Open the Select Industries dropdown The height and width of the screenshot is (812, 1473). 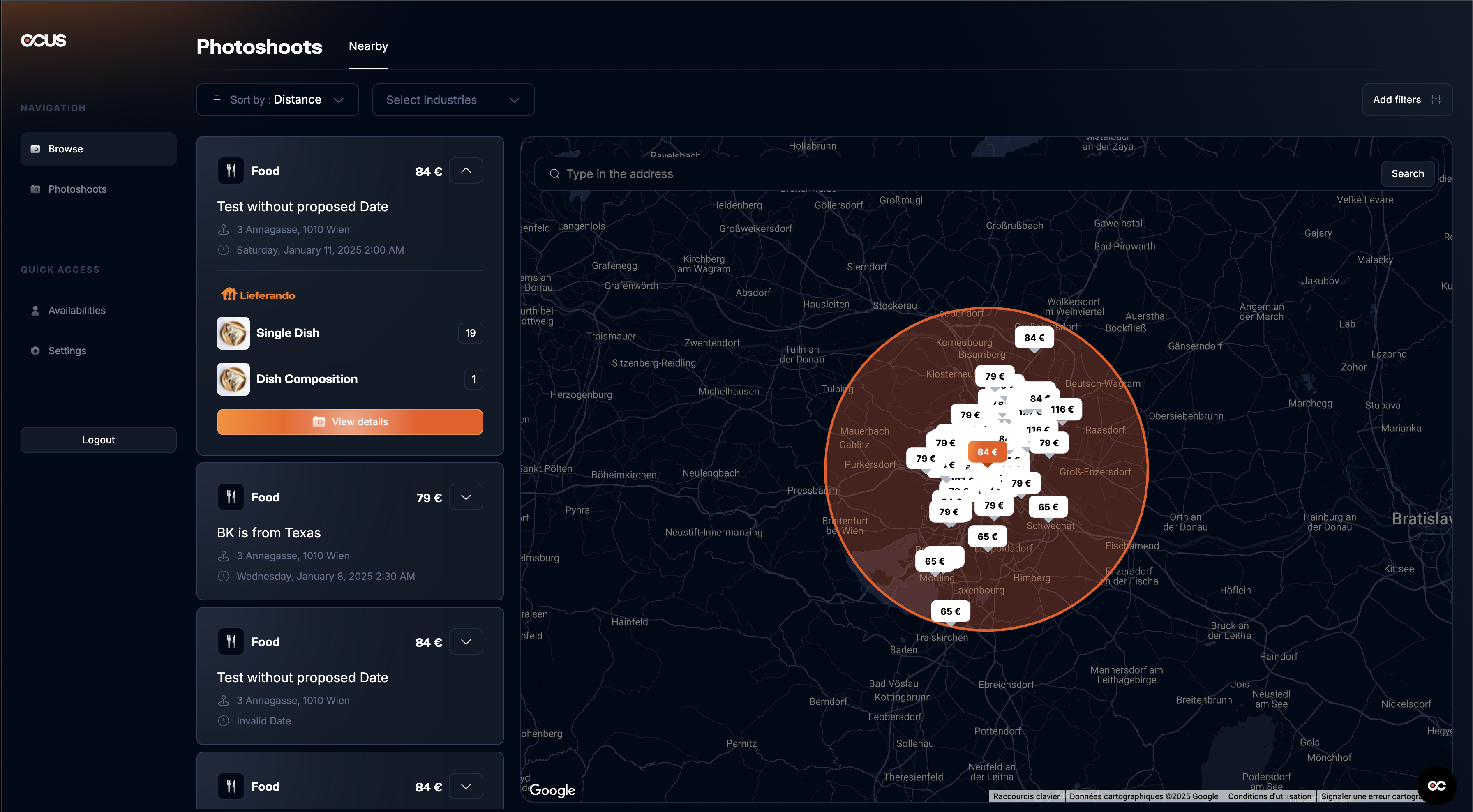[x=453, y=100]
